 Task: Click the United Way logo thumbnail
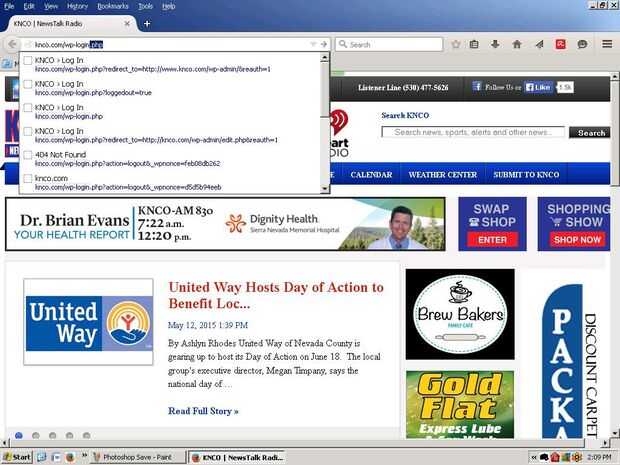pos(89,322)
